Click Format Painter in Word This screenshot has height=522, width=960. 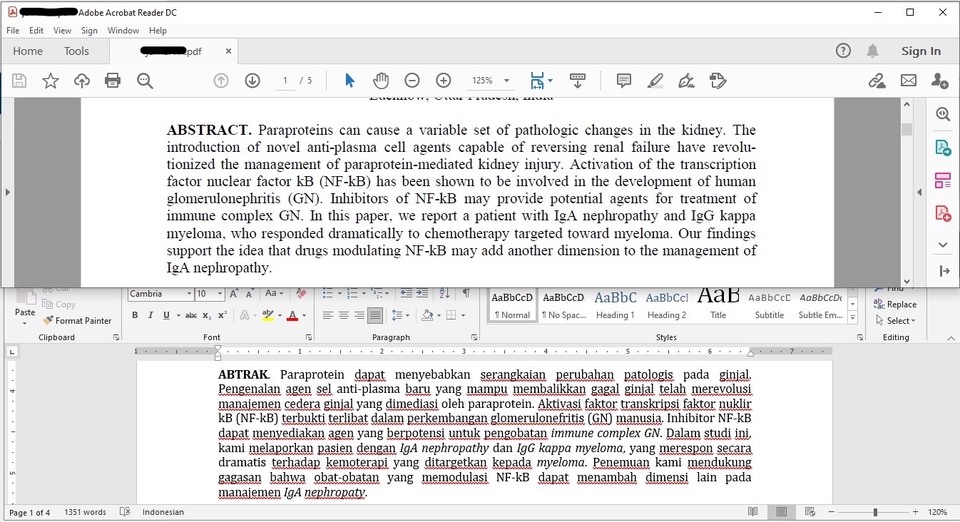tap(77, 320)
